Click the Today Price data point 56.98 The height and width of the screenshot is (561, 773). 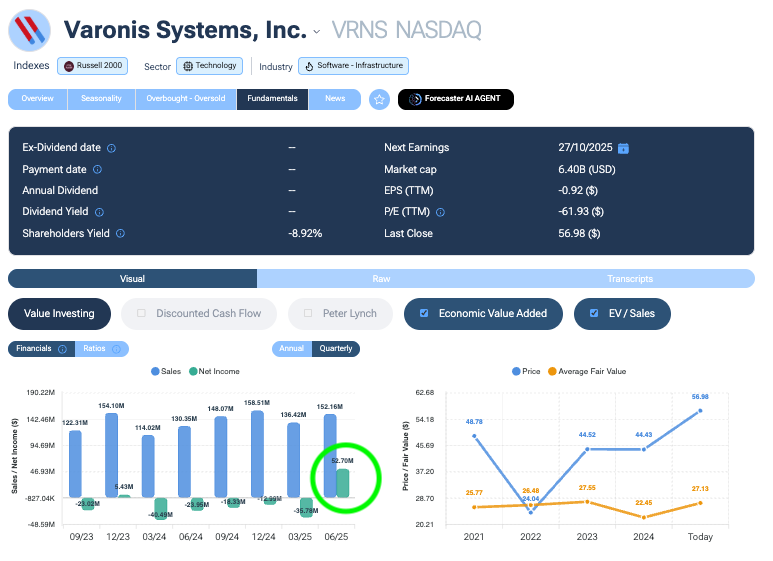coord(700,411)
